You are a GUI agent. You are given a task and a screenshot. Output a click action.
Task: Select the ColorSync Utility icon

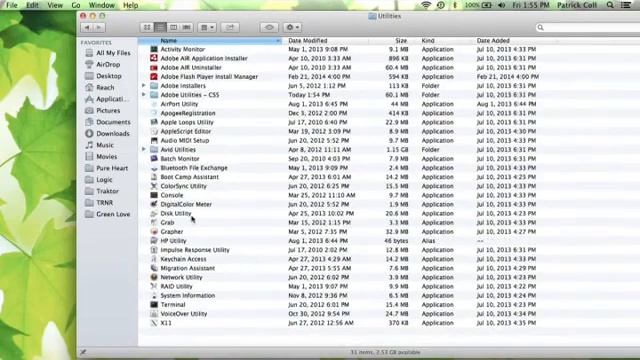[154, 186]
